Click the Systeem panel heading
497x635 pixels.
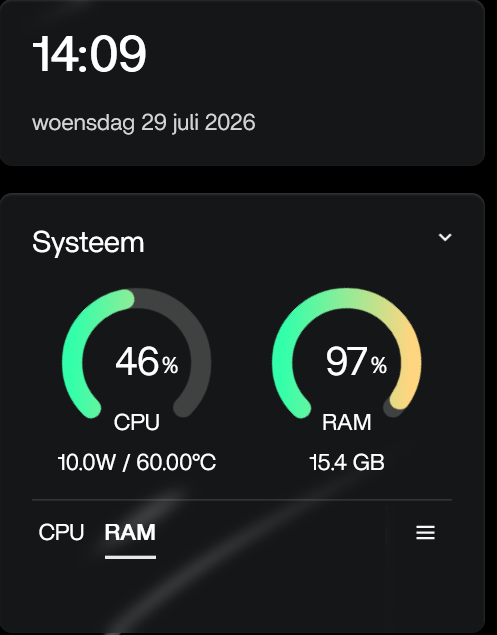click(88, 243)
